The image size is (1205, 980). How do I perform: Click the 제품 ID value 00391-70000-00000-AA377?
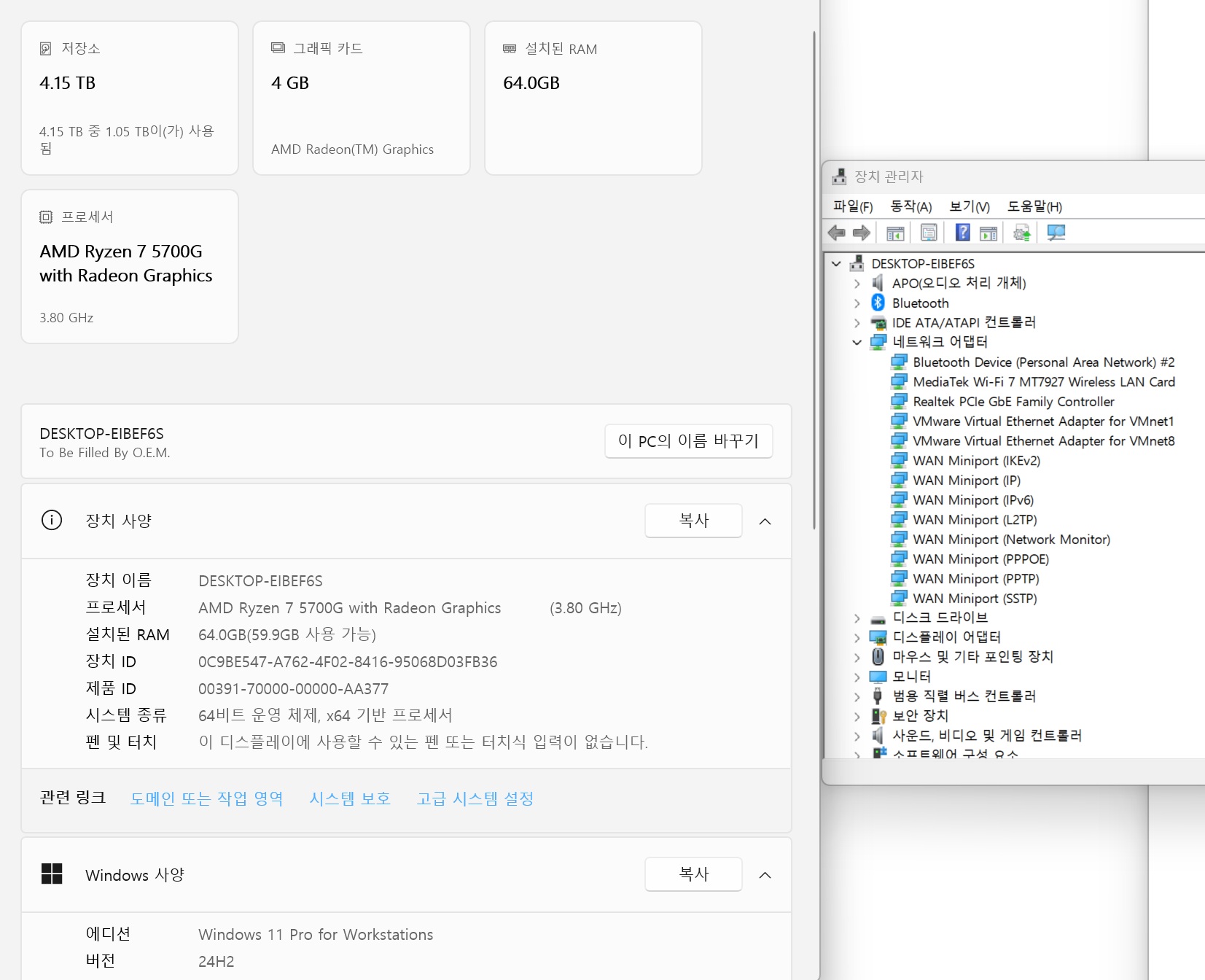point(293,689)
